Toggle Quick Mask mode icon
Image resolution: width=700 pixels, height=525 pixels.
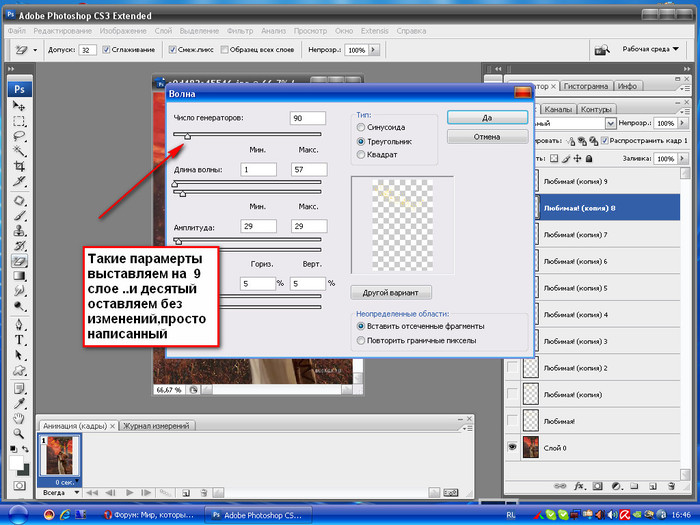point(19,486)
